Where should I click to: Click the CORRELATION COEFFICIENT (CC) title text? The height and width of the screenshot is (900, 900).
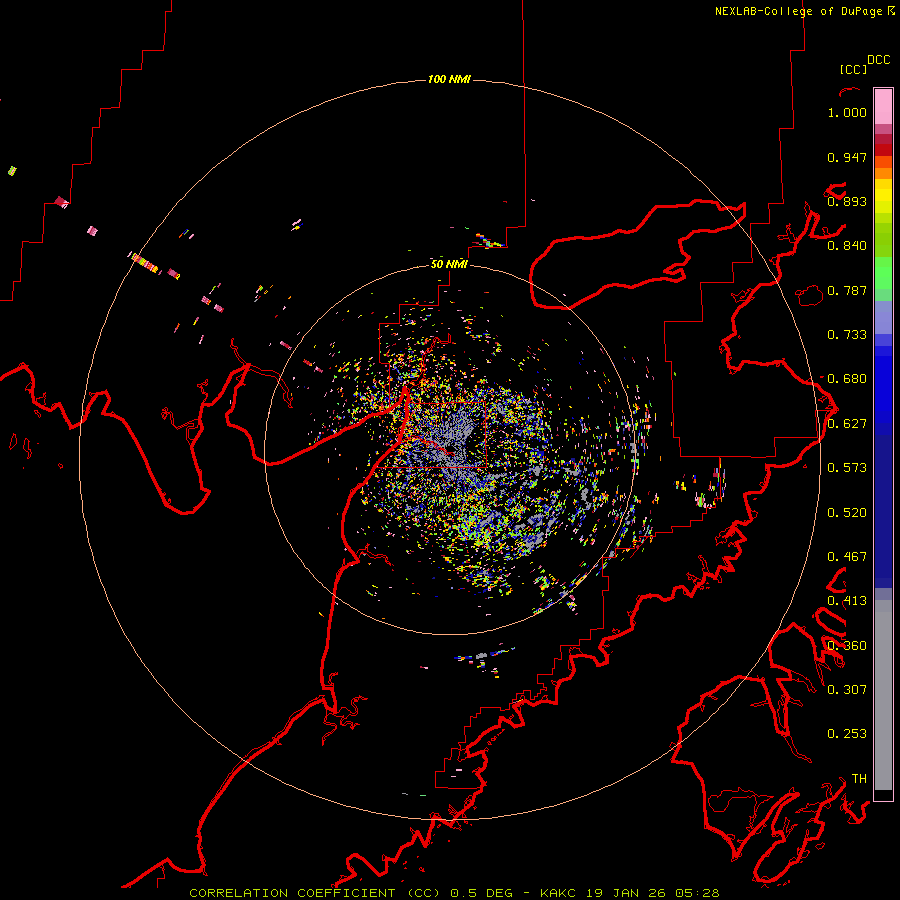pyautogui.click(x=315, y=893)
